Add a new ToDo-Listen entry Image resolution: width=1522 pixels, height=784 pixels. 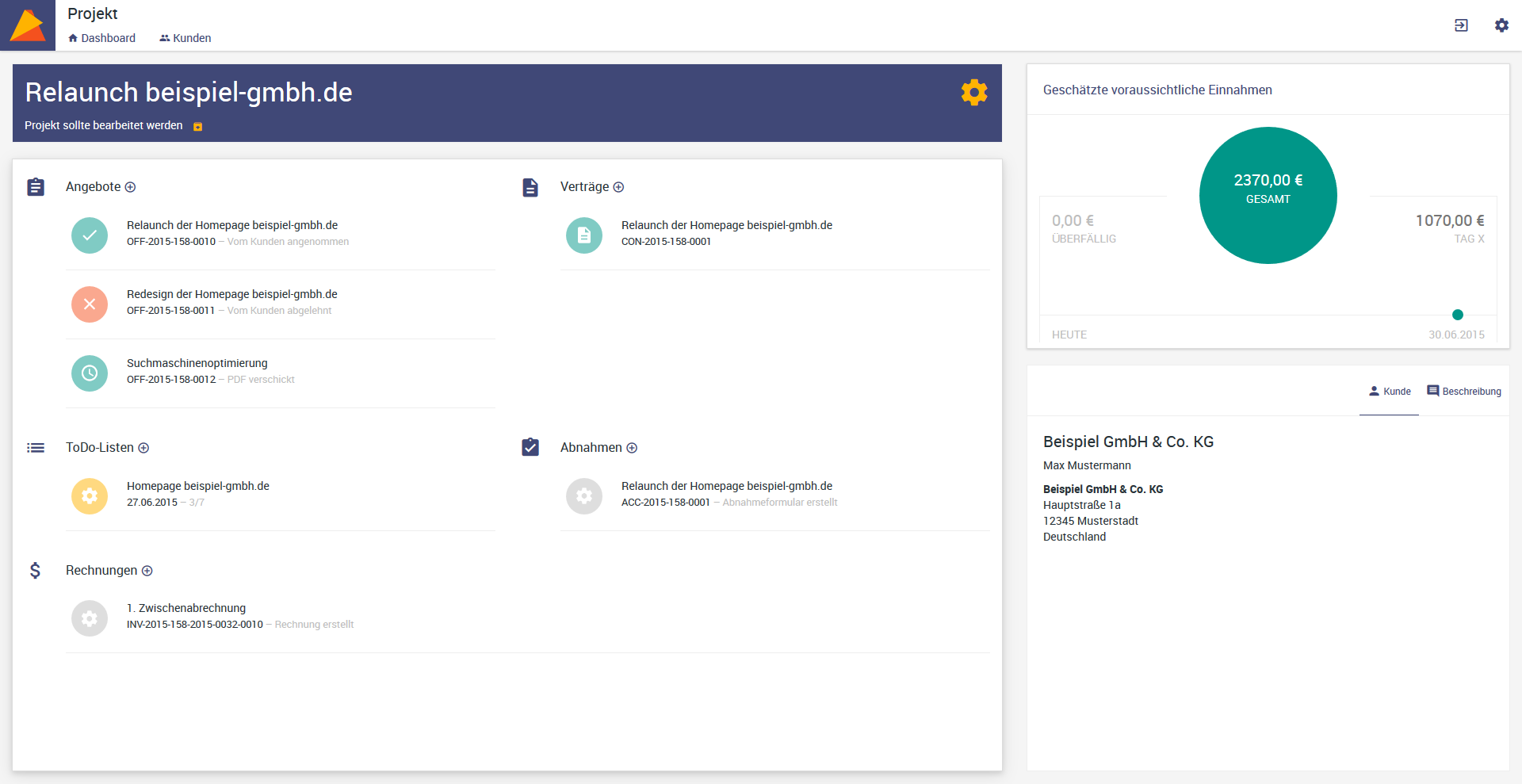pyautogui.click(x=143, y=448)
